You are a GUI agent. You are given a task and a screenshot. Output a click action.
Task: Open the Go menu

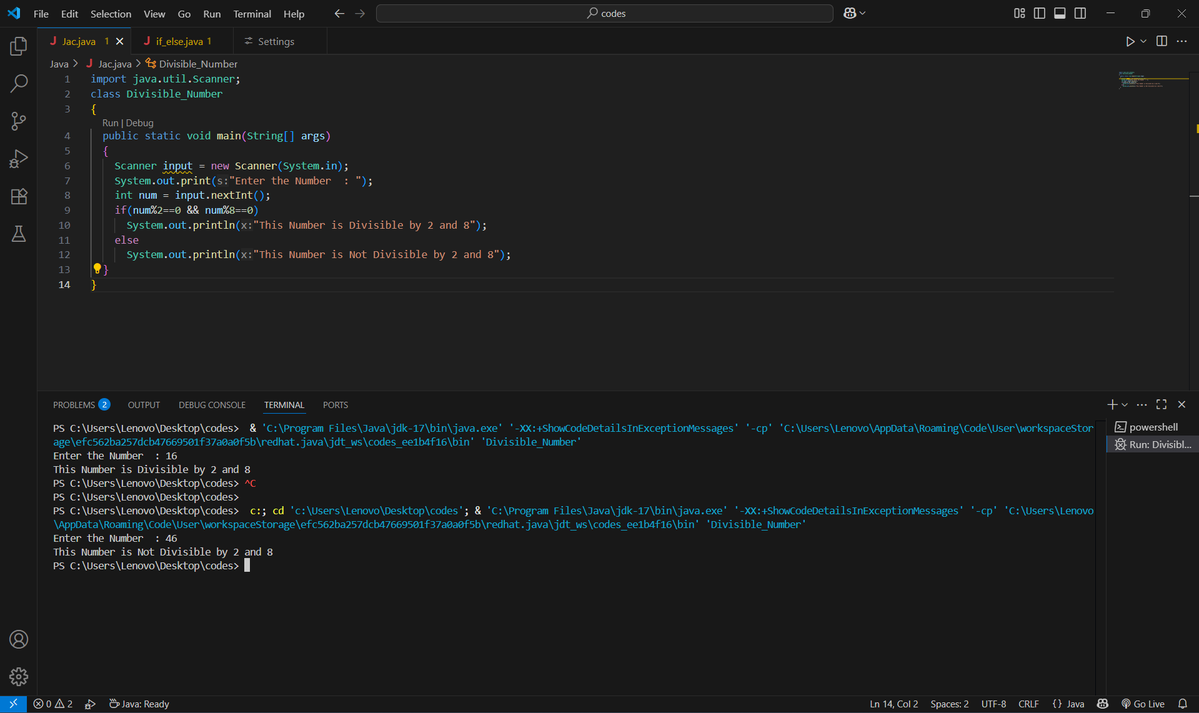pos(184,14)
